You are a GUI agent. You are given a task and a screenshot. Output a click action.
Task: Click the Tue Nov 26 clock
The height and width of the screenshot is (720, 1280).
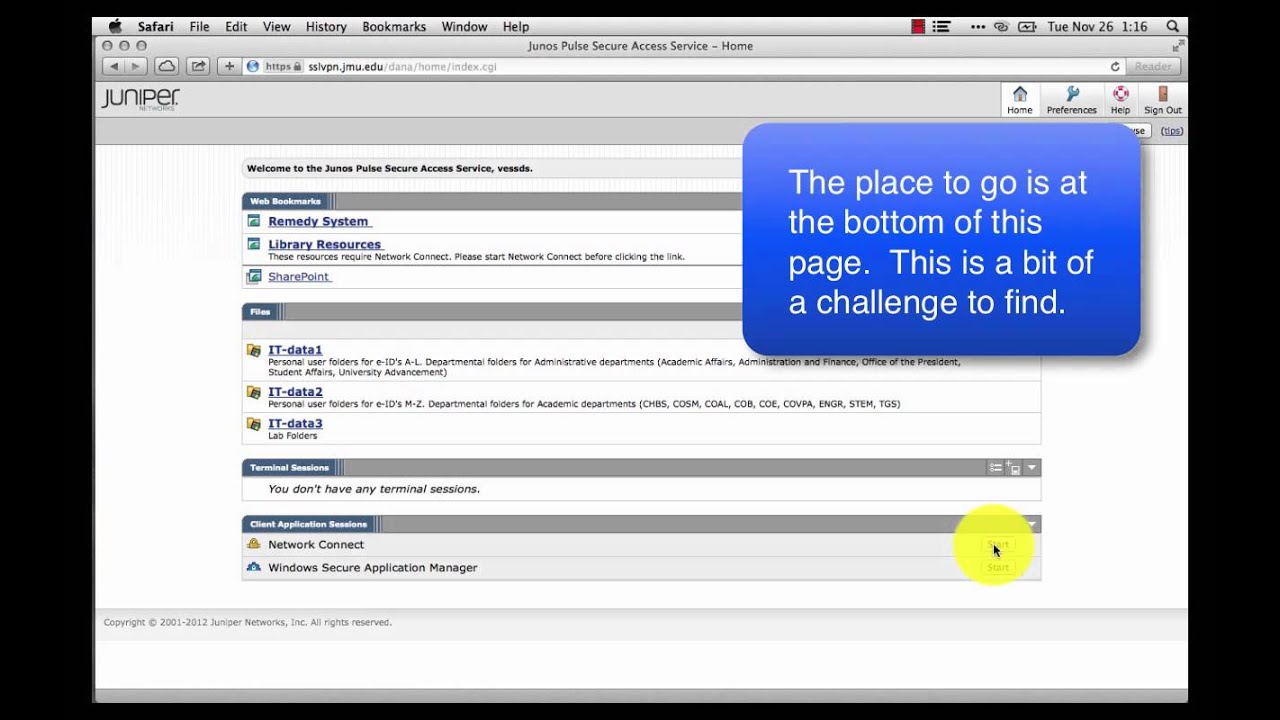click(x=1097, y=27)
